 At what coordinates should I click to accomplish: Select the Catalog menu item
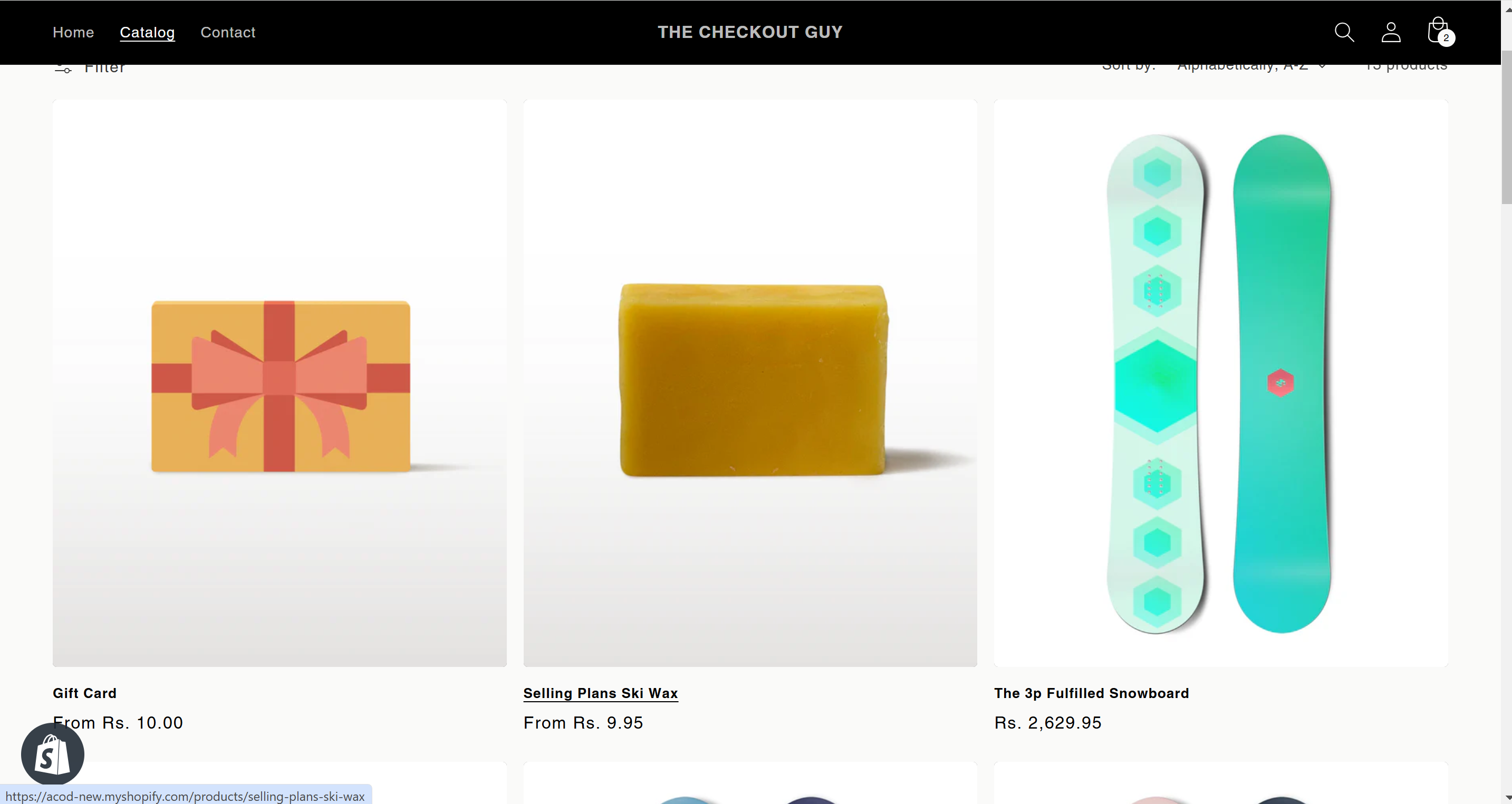[x=147, y=32]
